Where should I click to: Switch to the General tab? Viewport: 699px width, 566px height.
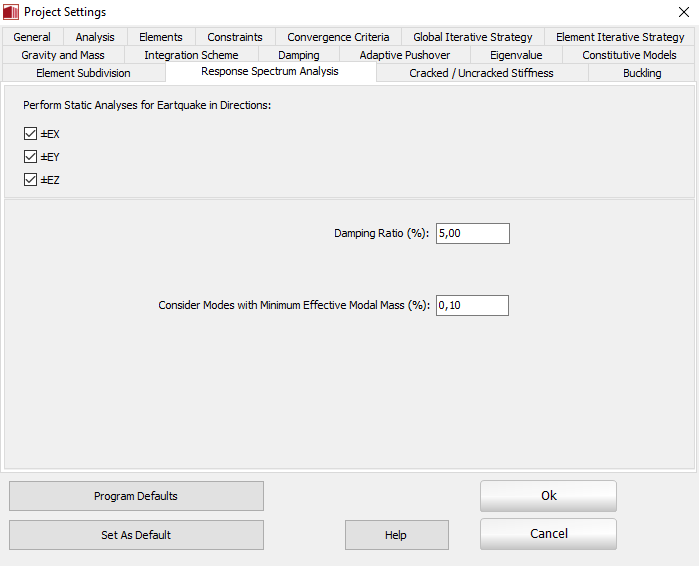(x=32, y=37)
